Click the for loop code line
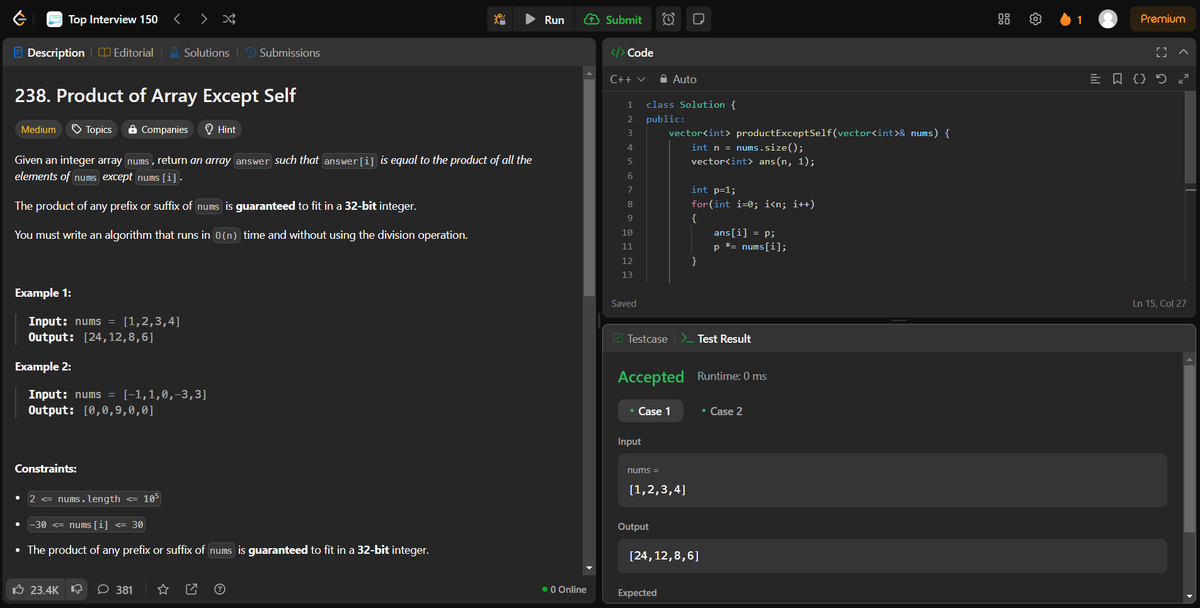 coord(753,204)
